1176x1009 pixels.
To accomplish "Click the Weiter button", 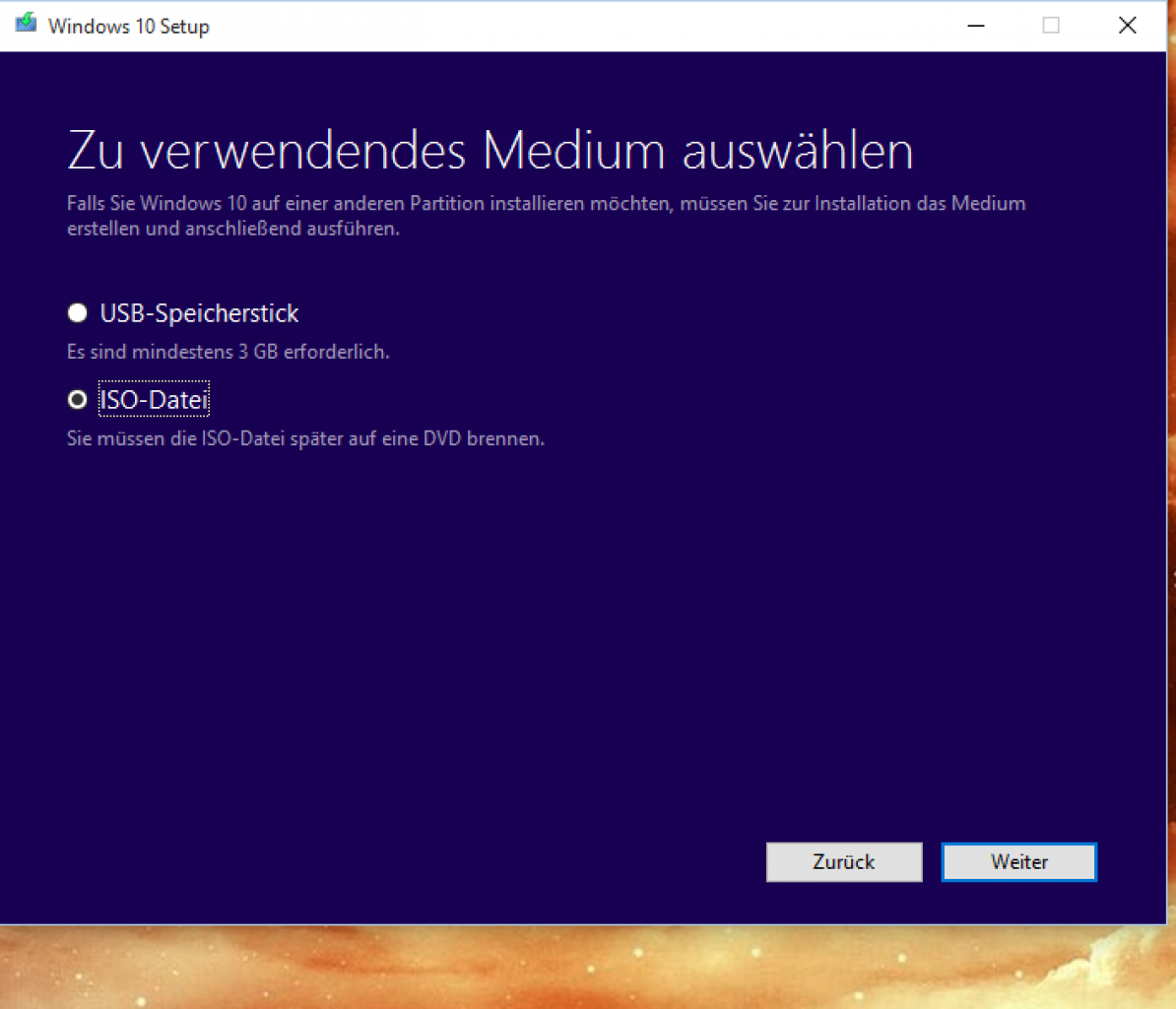I will click(1018, 862).
